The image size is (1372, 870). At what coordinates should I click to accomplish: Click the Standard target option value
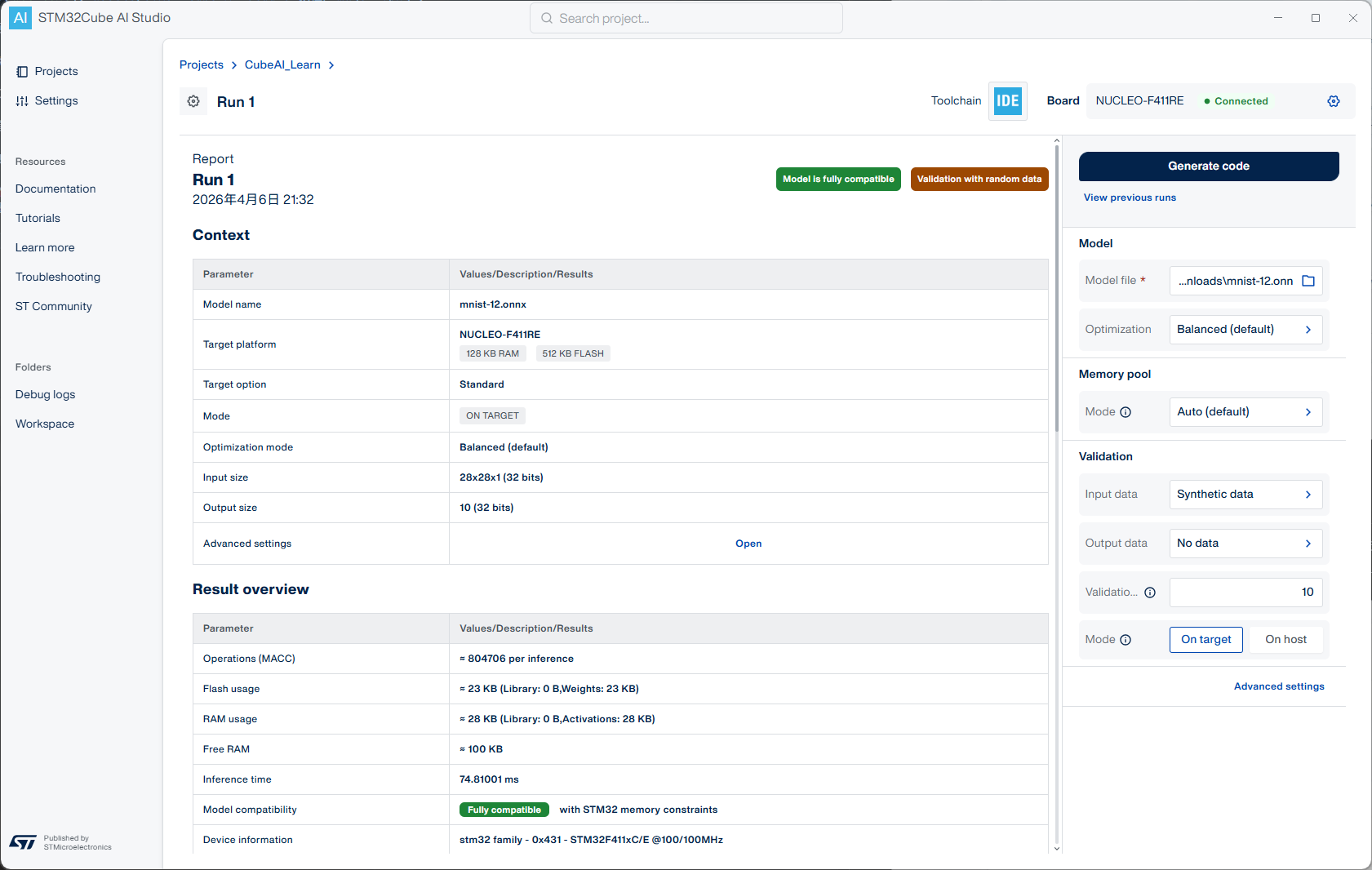(482, 384)
